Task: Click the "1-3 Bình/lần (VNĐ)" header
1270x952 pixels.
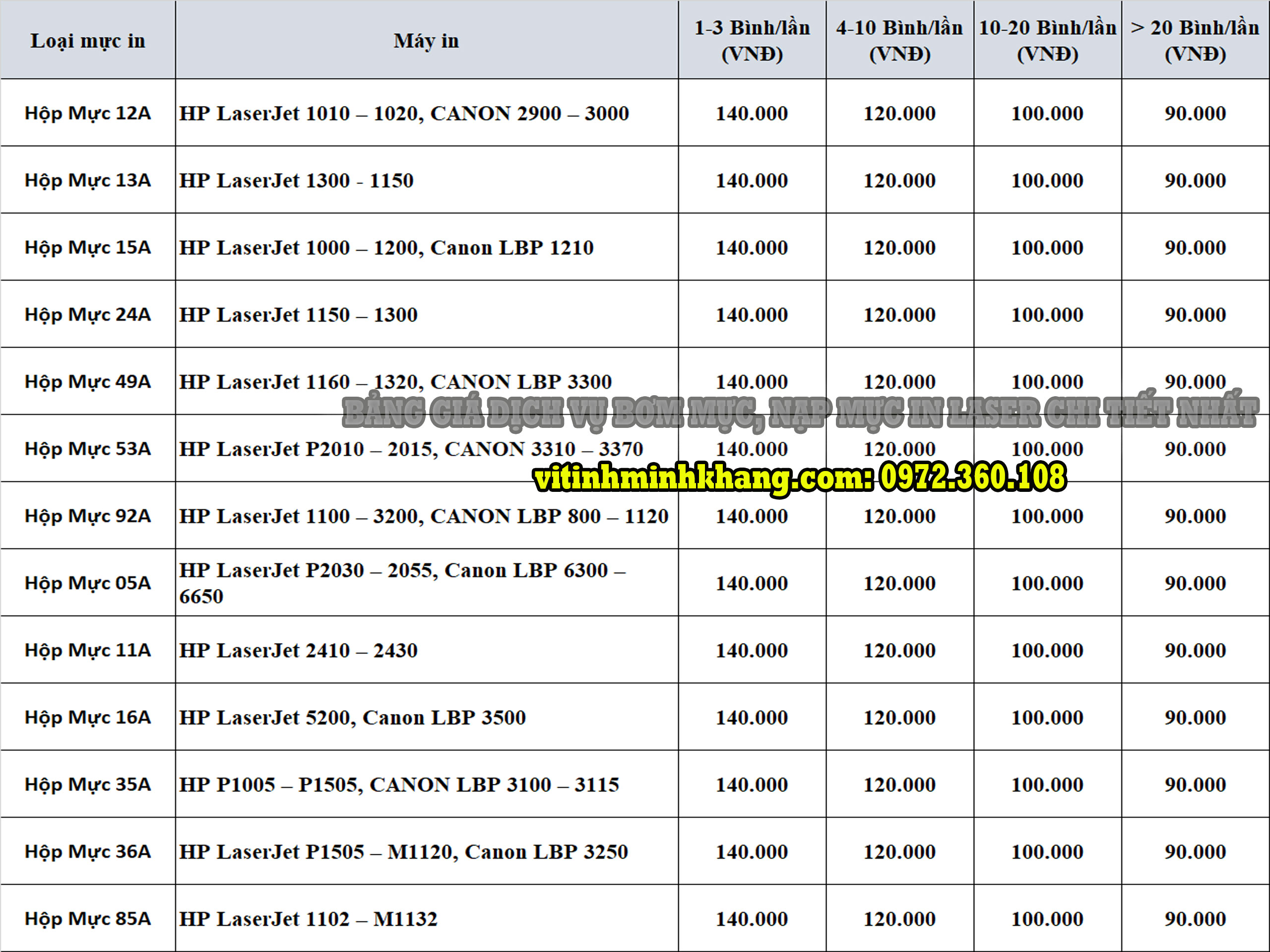Action: (x=752, y=41)
